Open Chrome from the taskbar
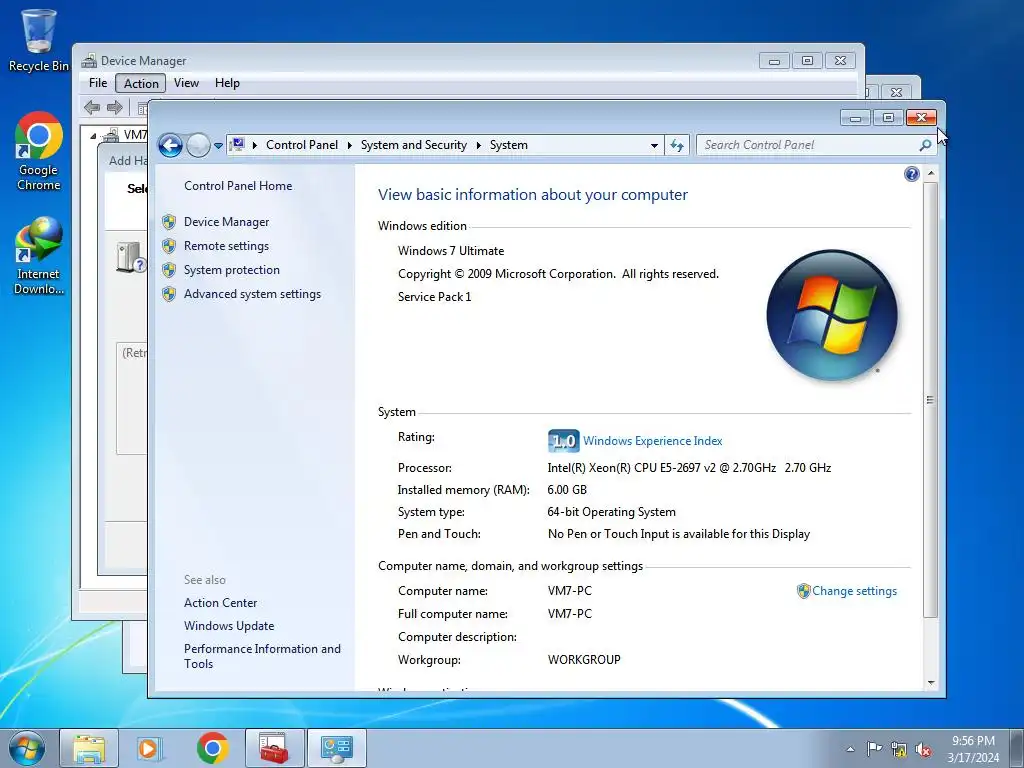This screenshot has height=768, width=1024. click(212, 748)
